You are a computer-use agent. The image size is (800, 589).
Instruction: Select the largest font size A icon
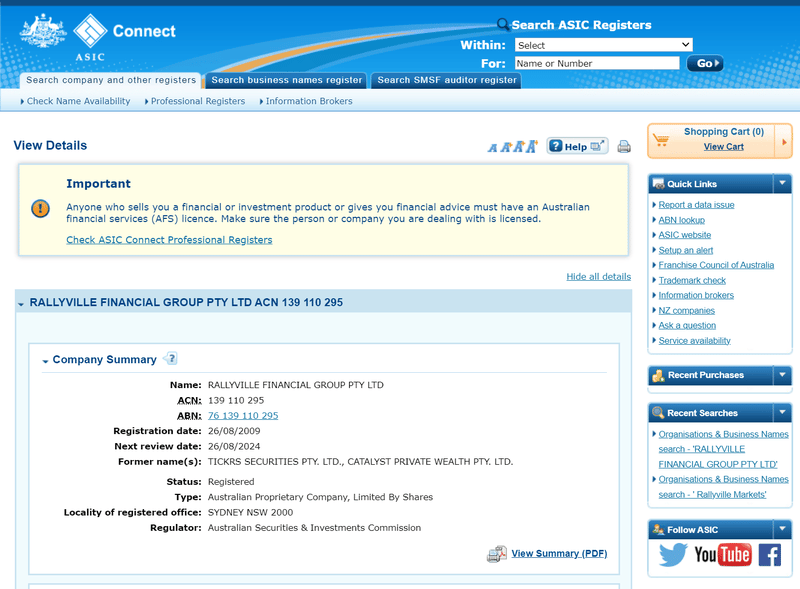click(x=532, y=146)
